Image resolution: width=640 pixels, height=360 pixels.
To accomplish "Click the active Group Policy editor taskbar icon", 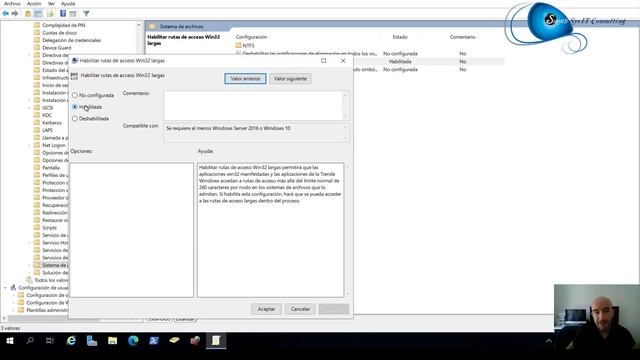I will pos(216,340).
